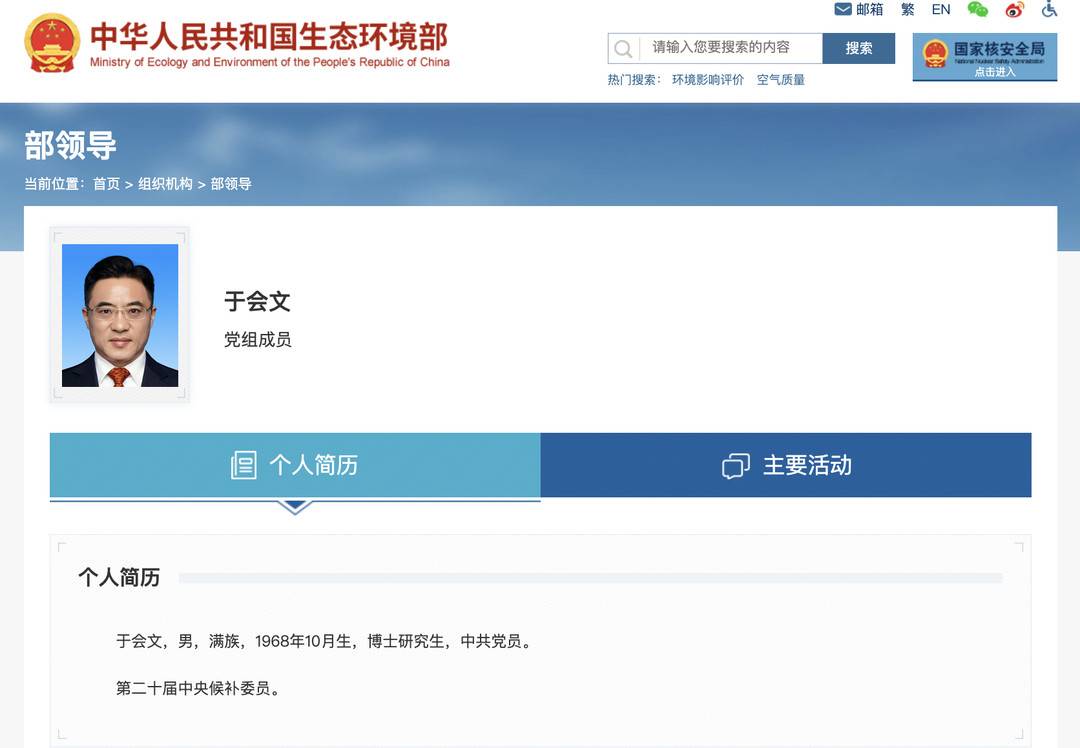Select the 主要活动 tab
Viewport: 1080px width, 748px height.
click(786, 465)
